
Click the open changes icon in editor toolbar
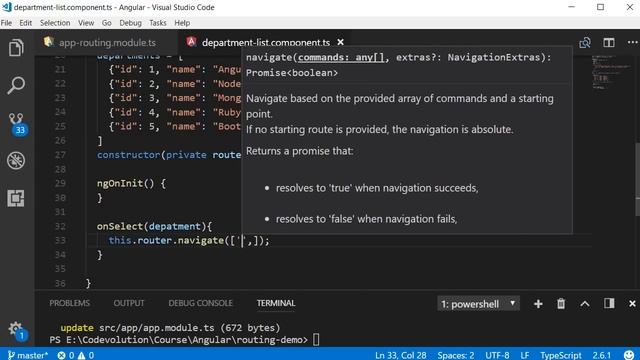584,42
